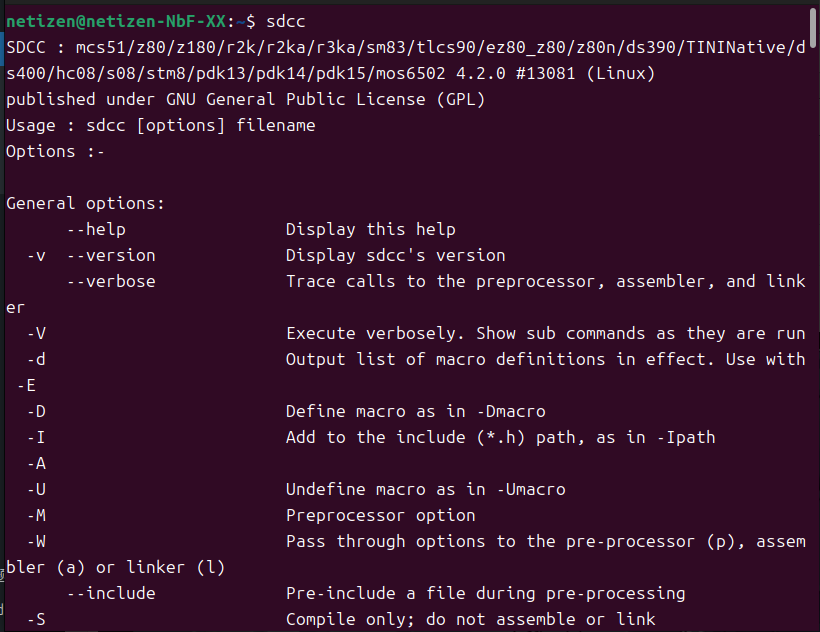This screenshot has height=632, width=820.
Task: Click the --version option text
Action: coord(111,256)
